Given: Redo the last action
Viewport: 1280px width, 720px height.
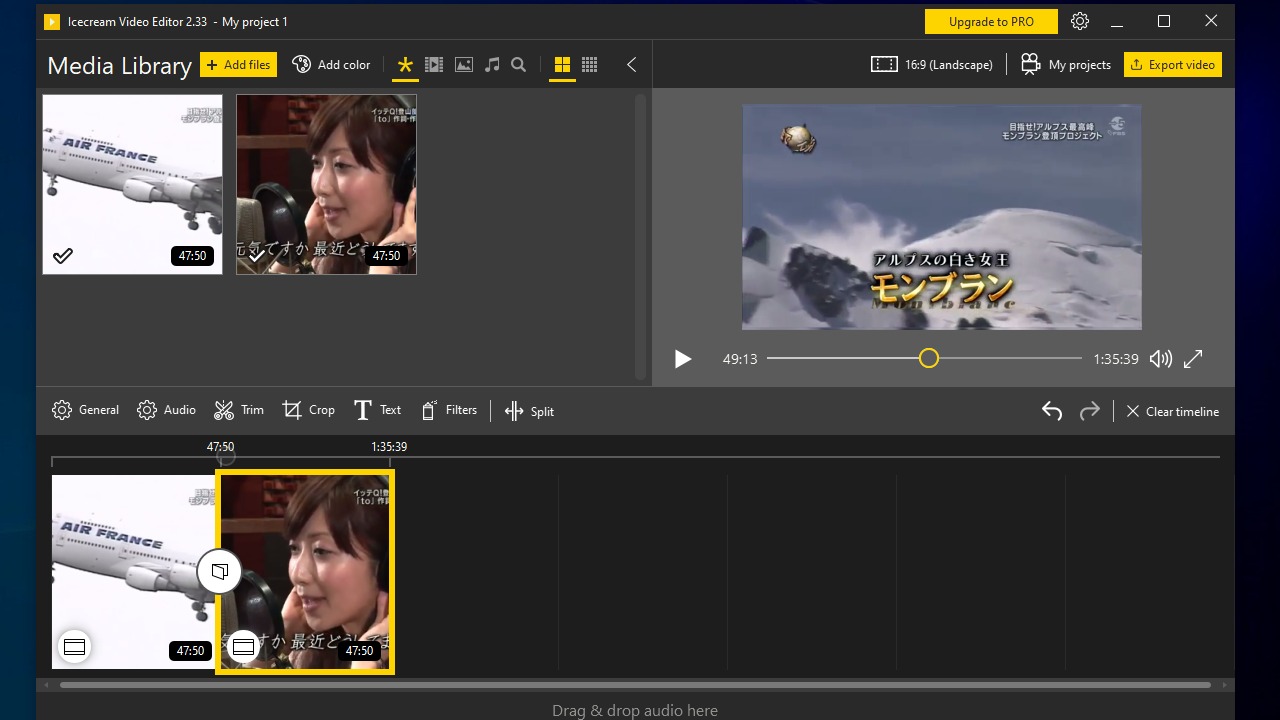Looking at the screenshot, I should click(x=1090, y=411).
